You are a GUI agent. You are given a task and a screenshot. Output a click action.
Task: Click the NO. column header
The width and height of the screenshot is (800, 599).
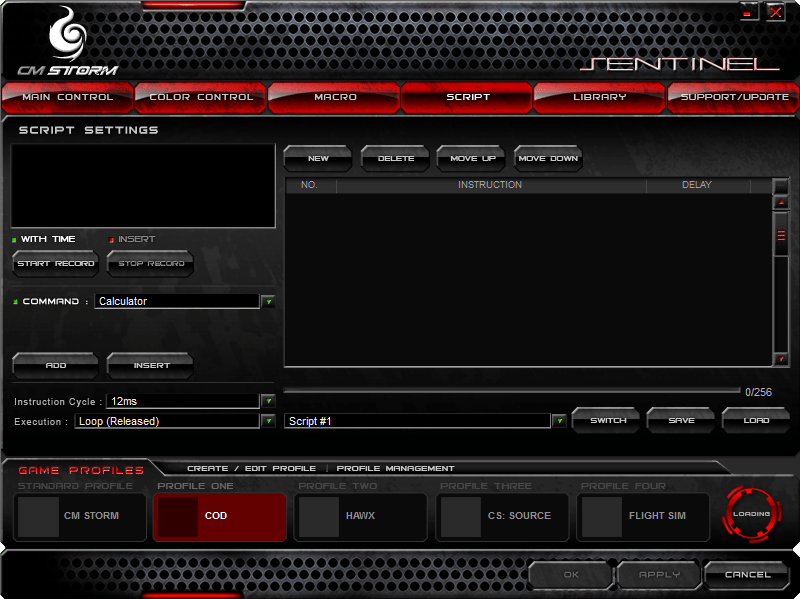point(309,185)
